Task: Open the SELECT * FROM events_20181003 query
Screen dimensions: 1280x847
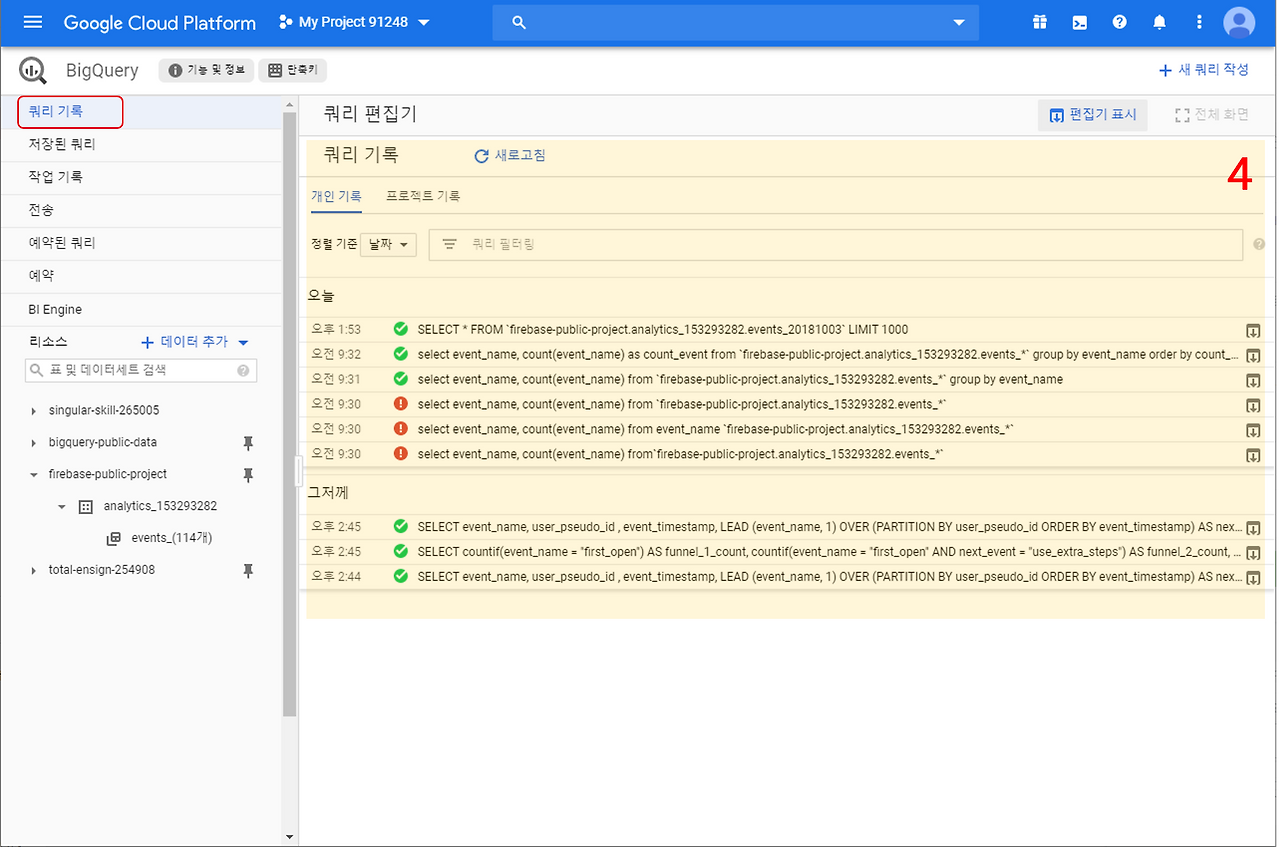Action: pos(663,330)
